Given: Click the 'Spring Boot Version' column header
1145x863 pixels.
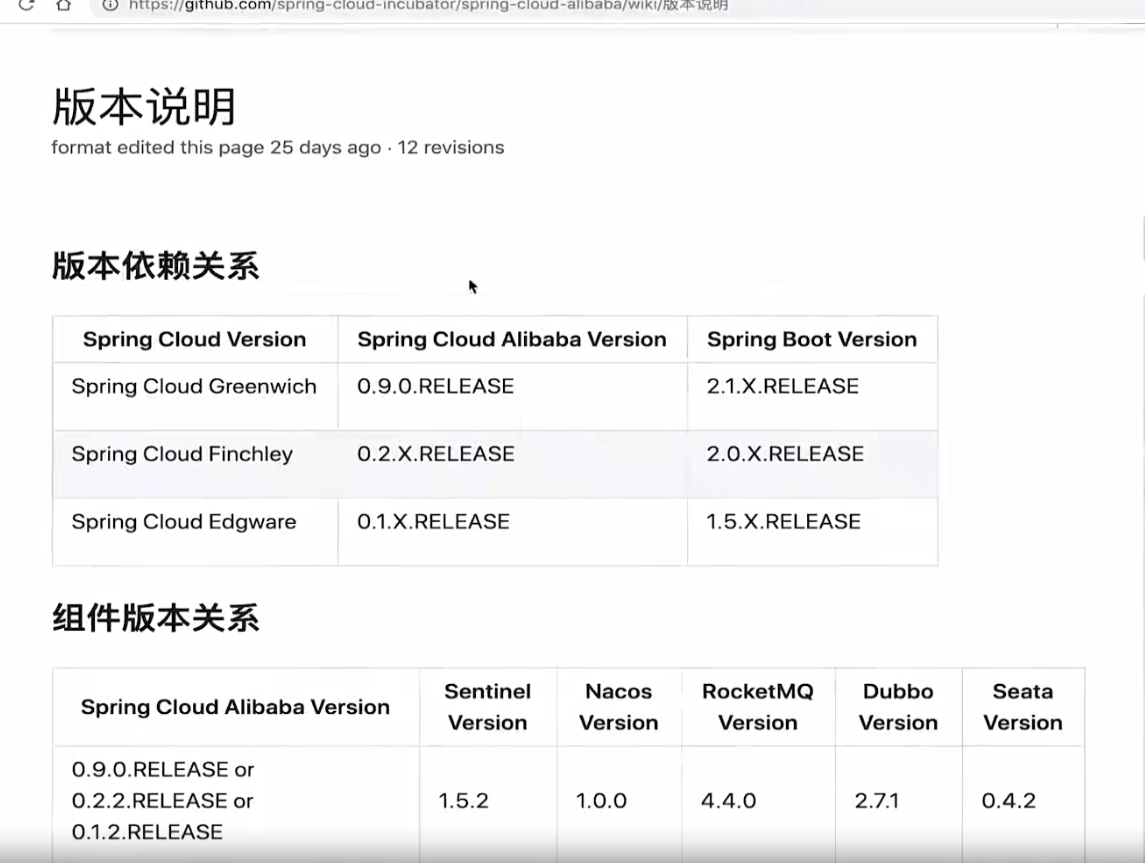Looking at the screenshot, I should [x=812, y=340].
